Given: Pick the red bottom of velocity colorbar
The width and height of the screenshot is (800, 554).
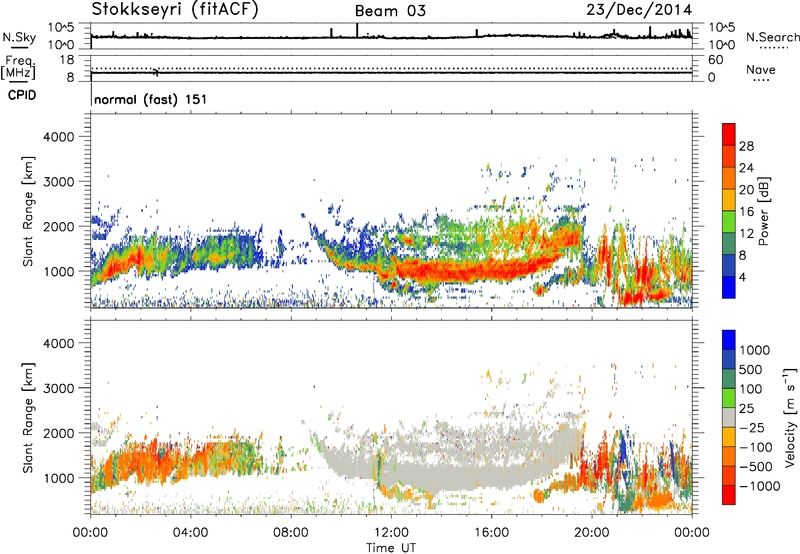Looking at the screenshot, I should click(729, 495).
